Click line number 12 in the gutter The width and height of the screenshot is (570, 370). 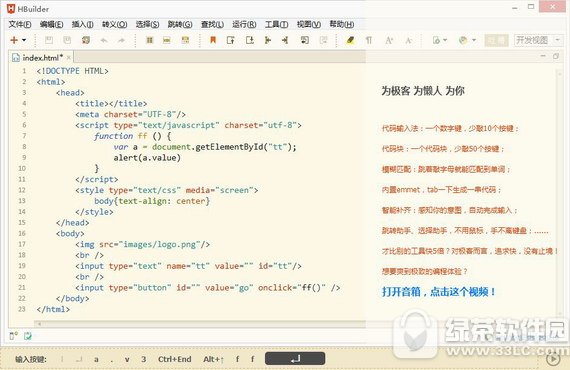tap(22, 190)
